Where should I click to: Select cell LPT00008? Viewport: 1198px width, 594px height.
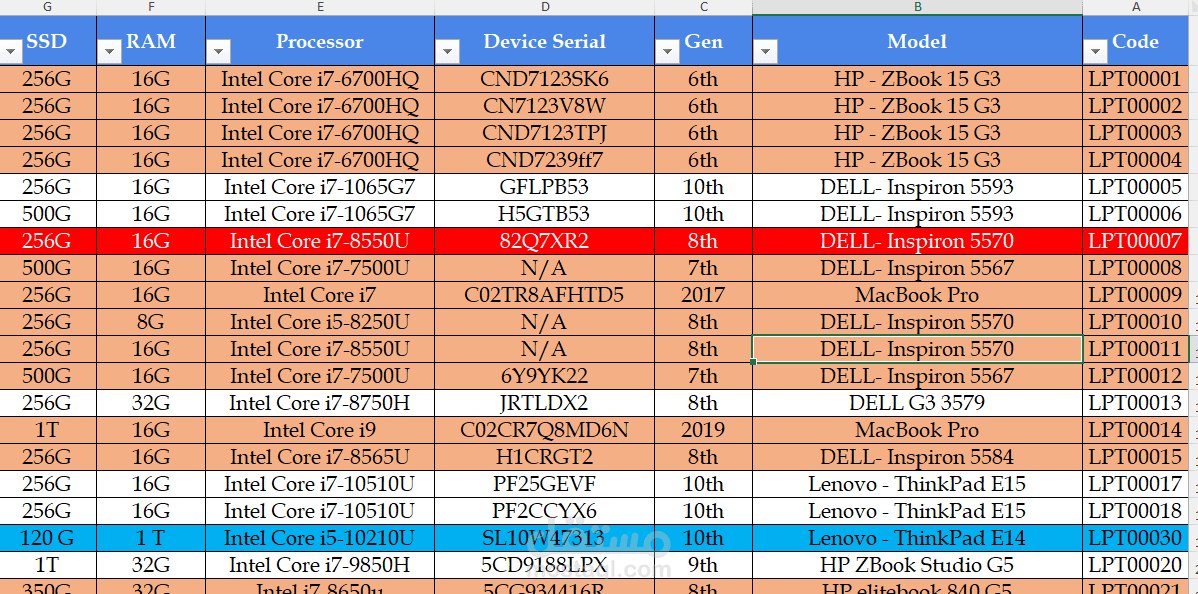coord(1136,268)
